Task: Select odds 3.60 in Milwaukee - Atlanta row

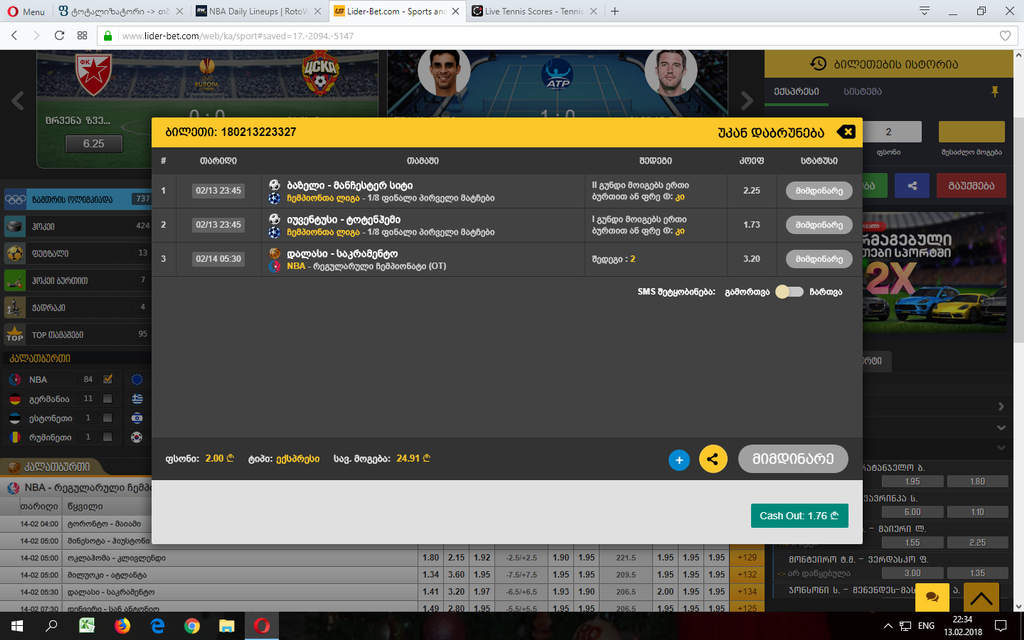Action: 456,575
